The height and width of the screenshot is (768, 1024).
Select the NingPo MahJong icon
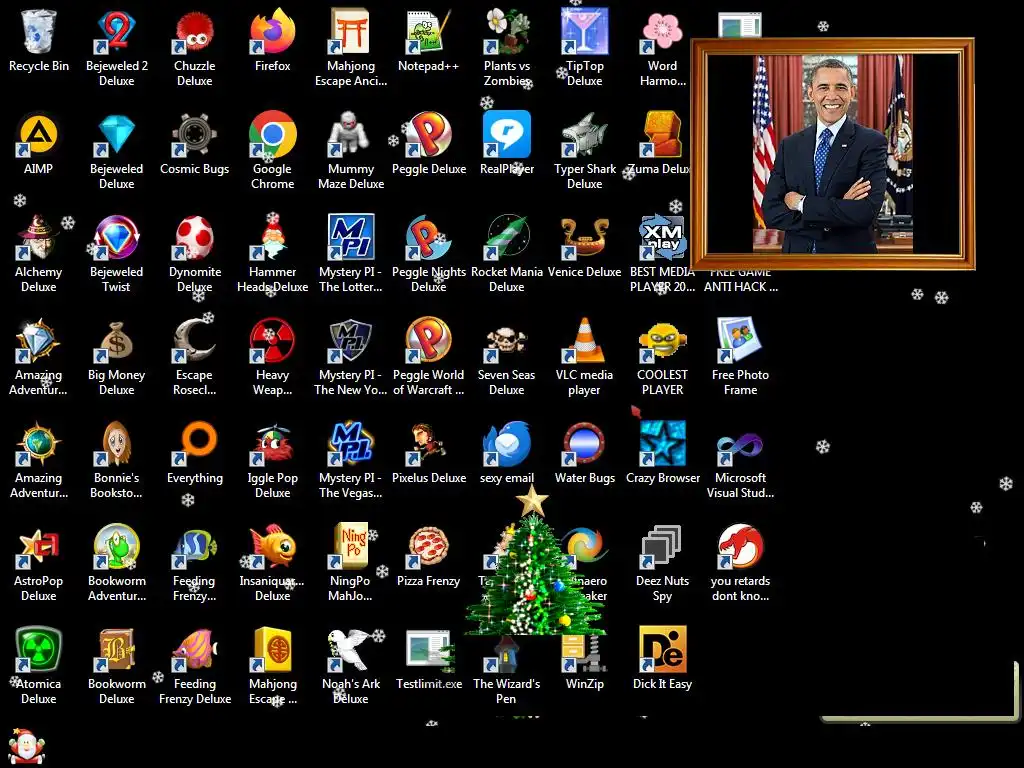(x=351, y=547)
